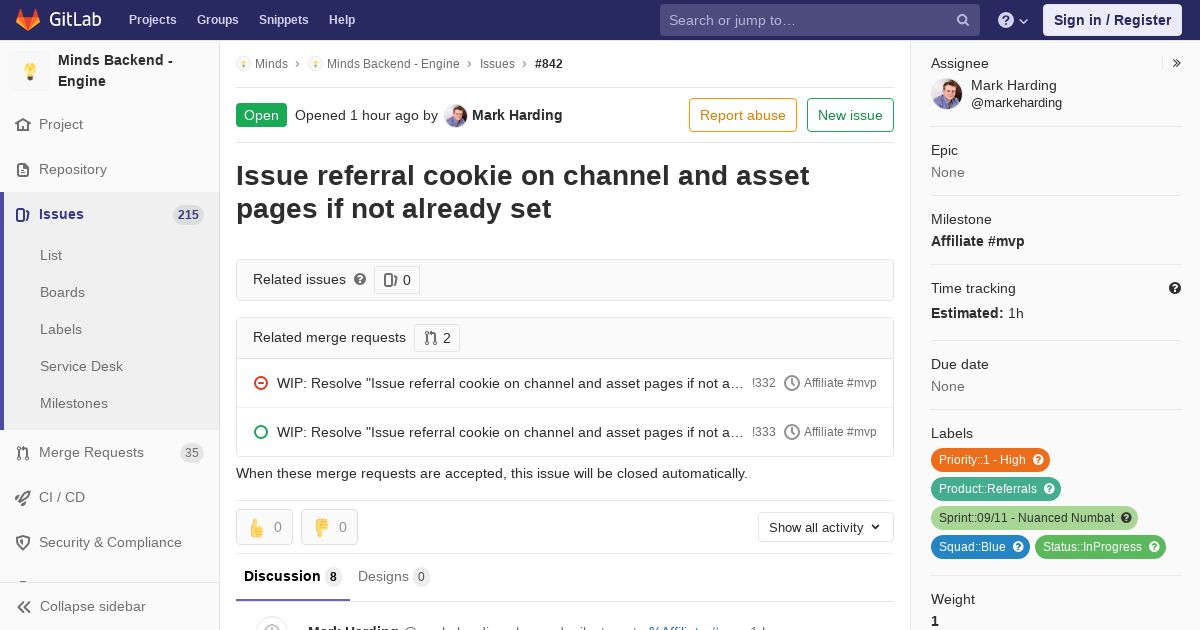Click the related issues count badge icon

click(390, 280)
